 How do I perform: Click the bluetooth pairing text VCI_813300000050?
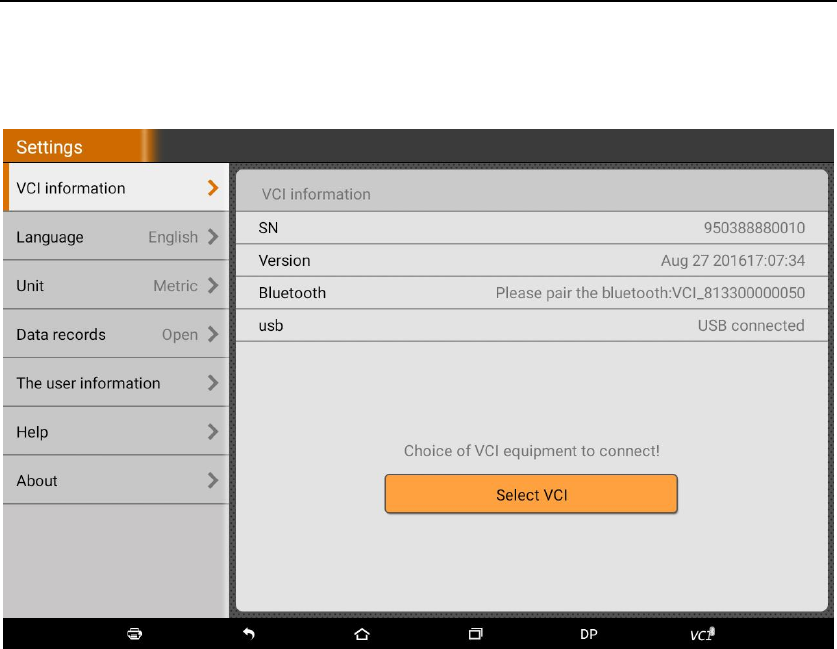pos(650,293)
